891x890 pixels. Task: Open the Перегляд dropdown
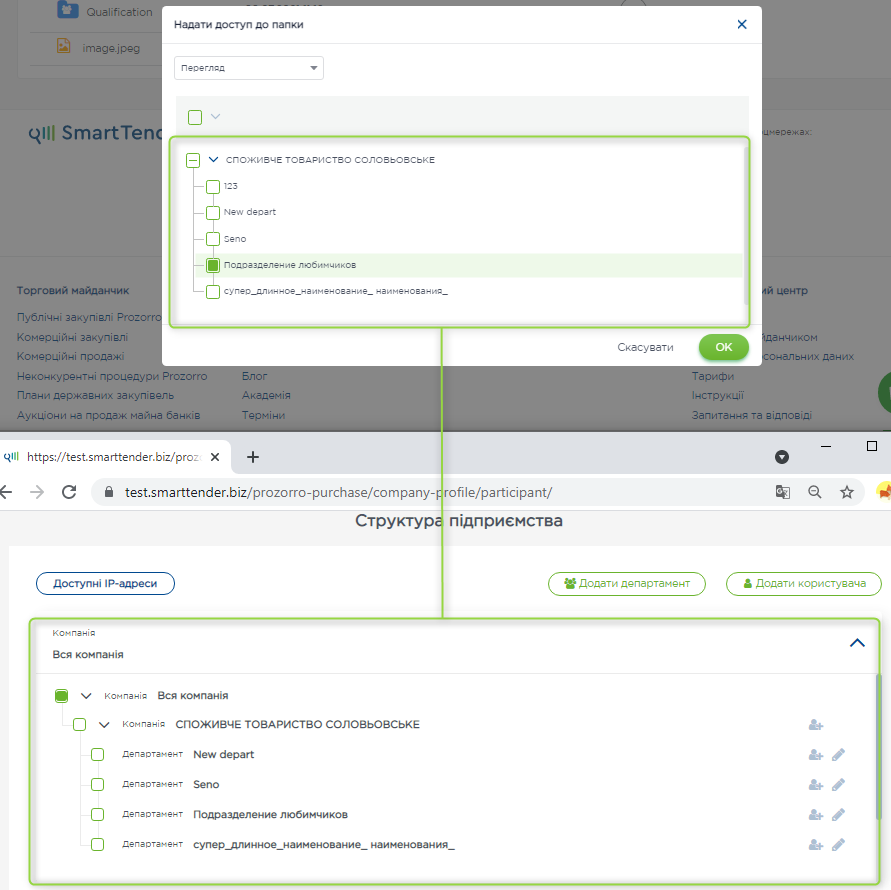pyautogui.click(x=248, y=67)
